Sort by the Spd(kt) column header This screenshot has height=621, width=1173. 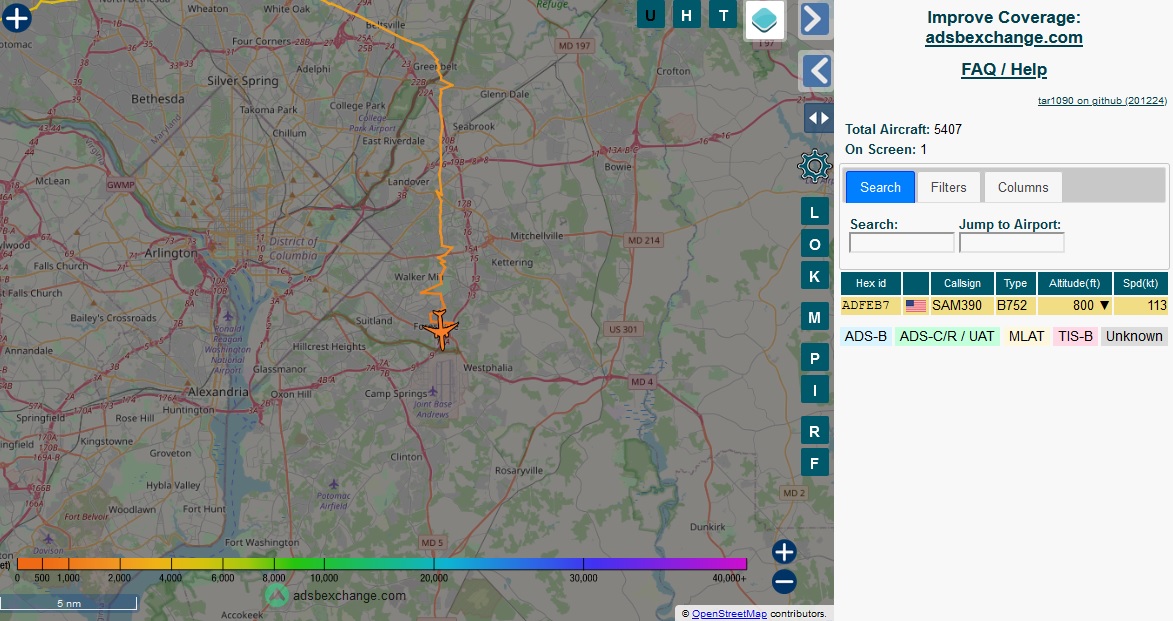coord(1140,284)
